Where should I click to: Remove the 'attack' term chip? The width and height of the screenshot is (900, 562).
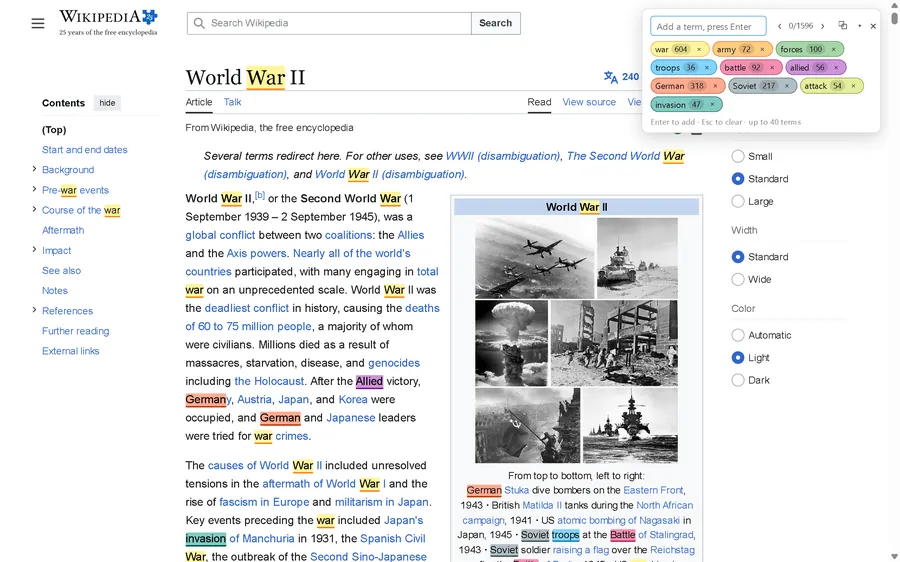coord(853,86)
